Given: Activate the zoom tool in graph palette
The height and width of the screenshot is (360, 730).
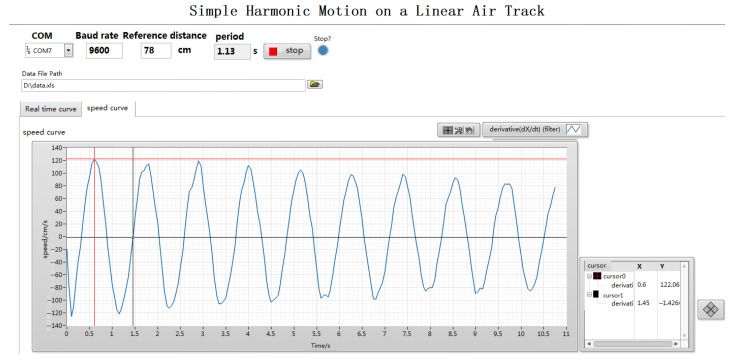Looking at the screenshot, I should coord(459,130).
